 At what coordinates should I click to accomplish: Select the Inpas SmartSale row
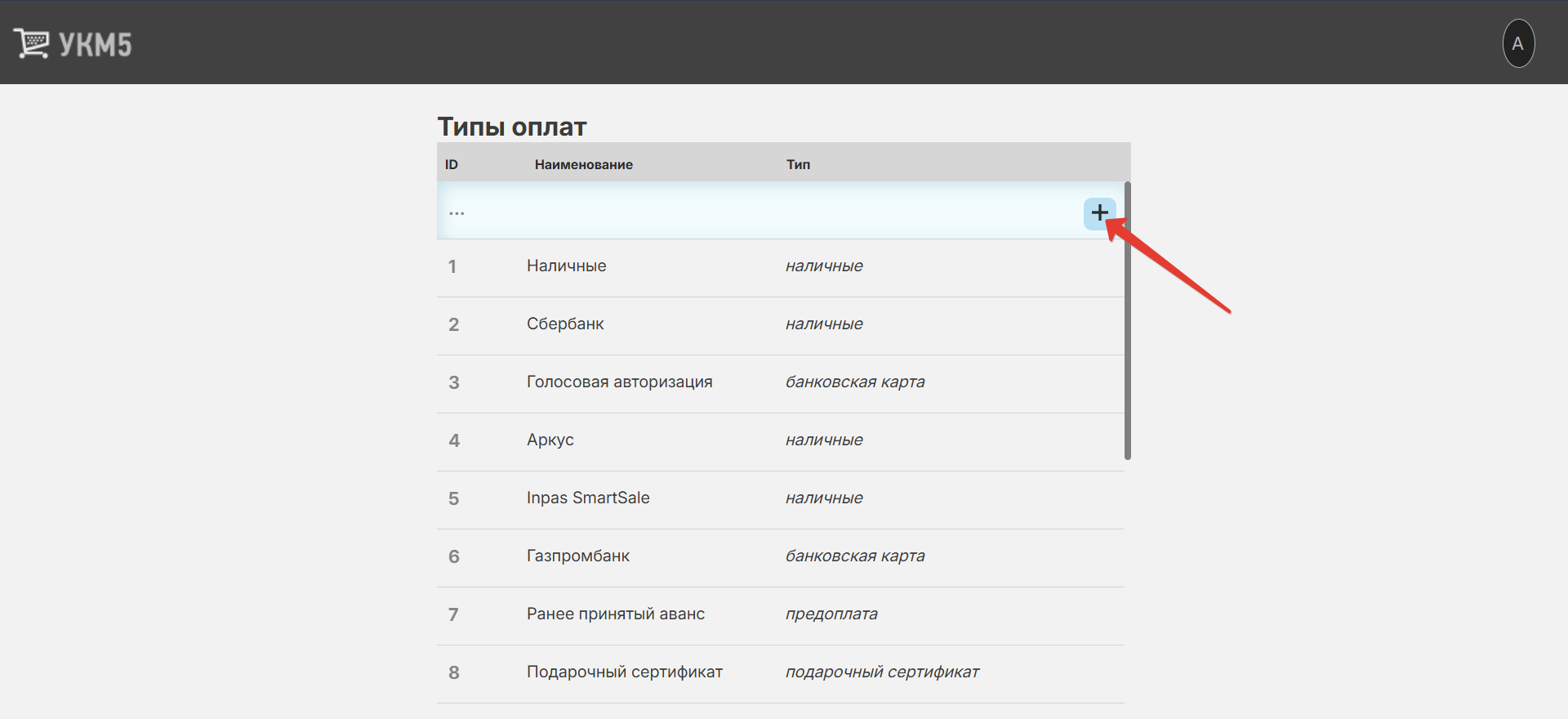[588, 498]
